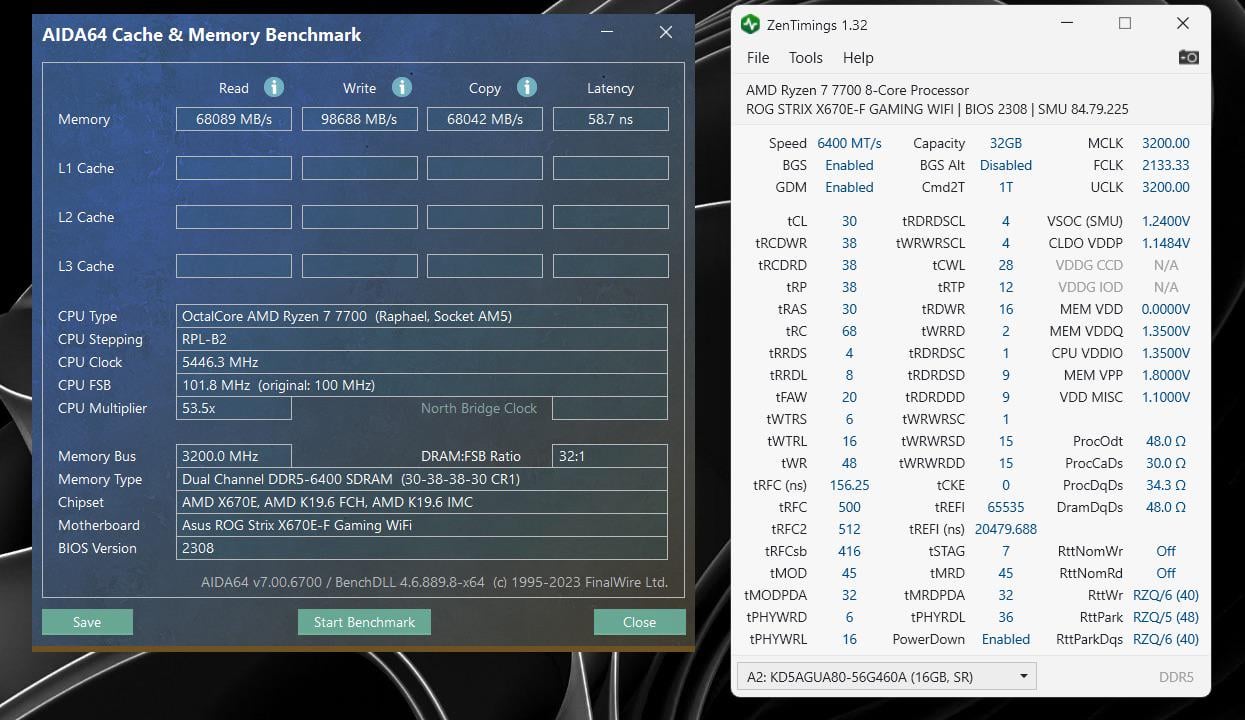Click the L3 Cache Write empty field
The width and height of the screenshot is (1245, 720).
point(360,266)
